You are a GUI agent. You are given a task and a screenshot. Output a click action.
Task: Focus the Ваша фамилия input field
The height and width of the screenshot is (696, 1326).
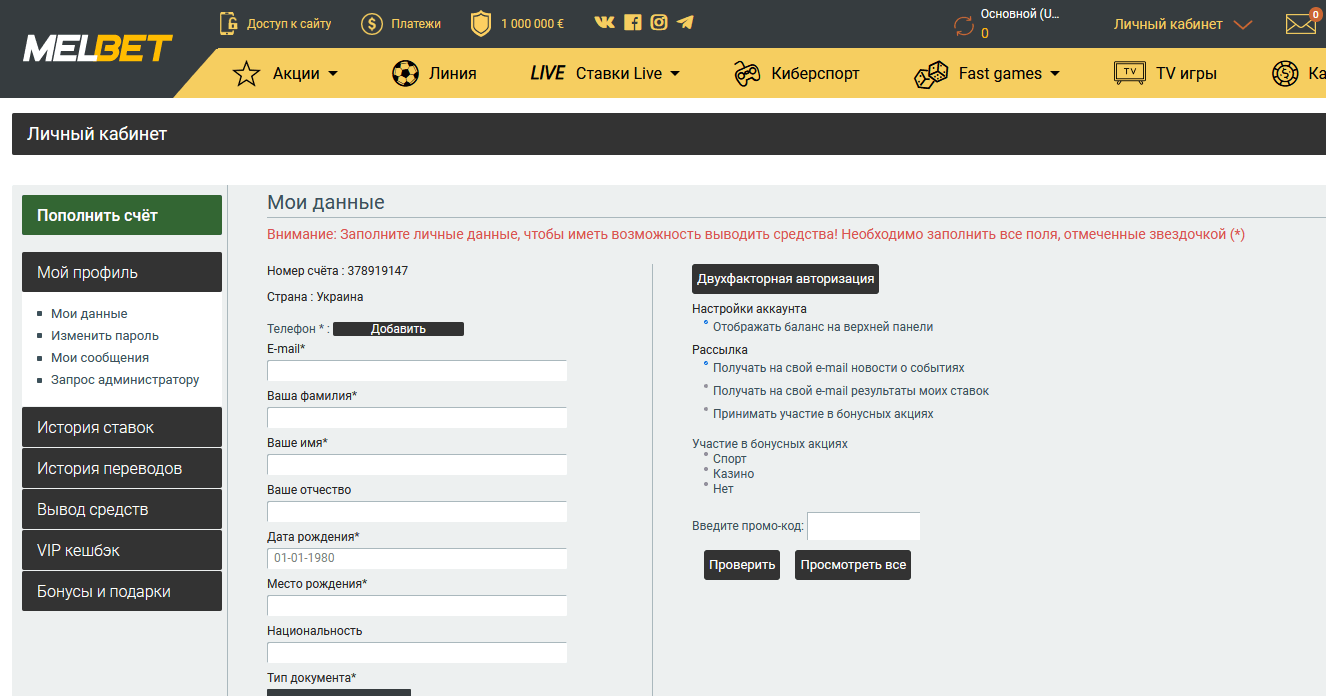tap(417, 418)
